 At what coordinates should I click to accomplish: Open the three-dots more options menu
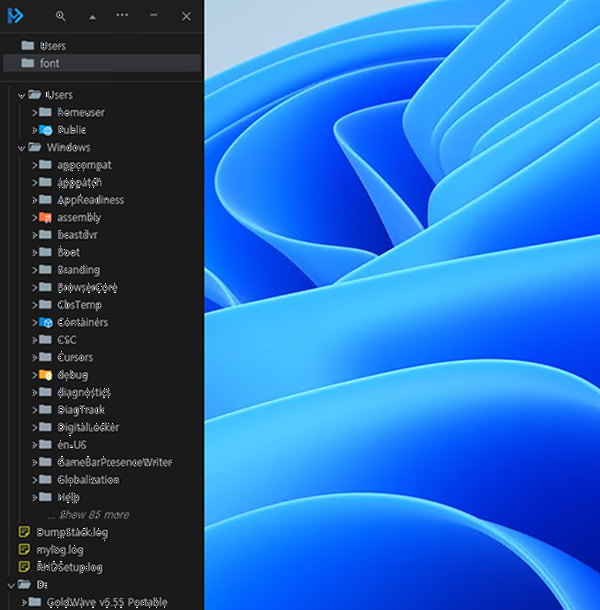[x=122, y=15]
